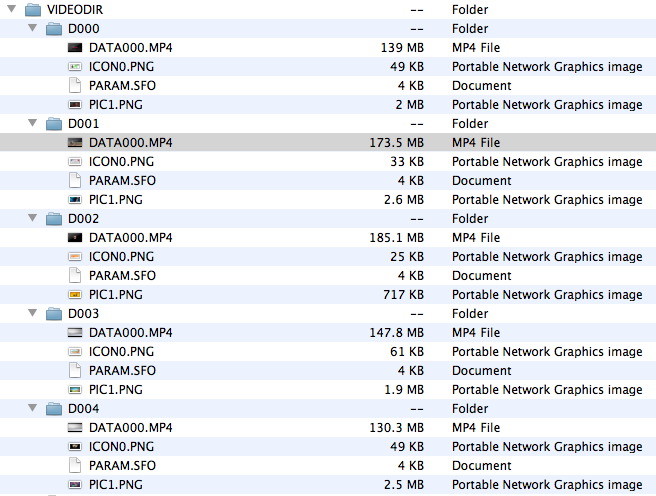Click the 147.8 MB DATA000.MP4 video thumbnail icon
Viewport: 656px width, 496px height.
coord(75,332)
